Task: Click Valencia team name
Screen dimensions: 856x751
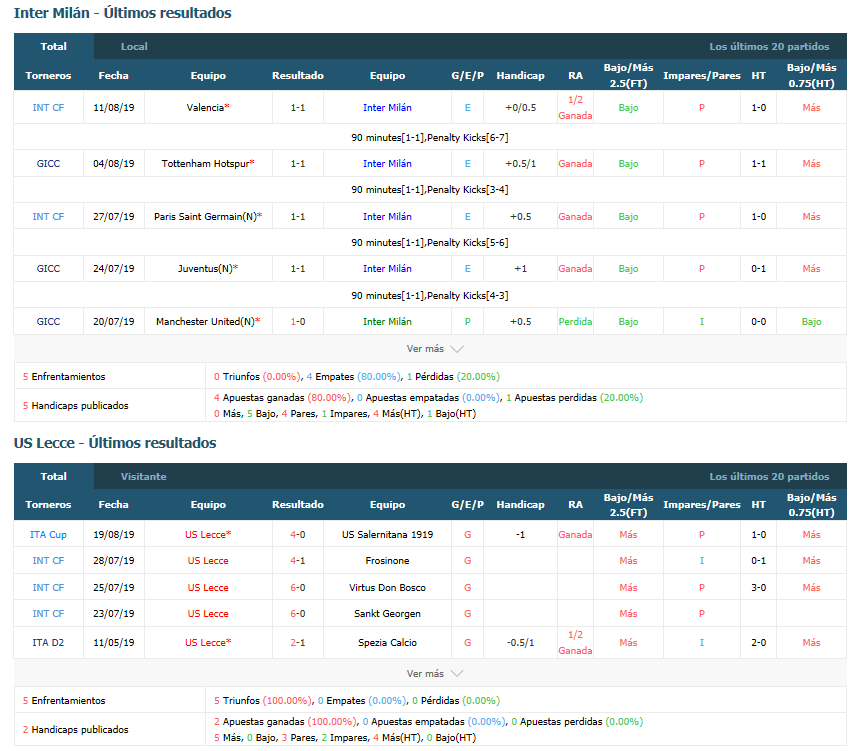Action: coord(207,108)
